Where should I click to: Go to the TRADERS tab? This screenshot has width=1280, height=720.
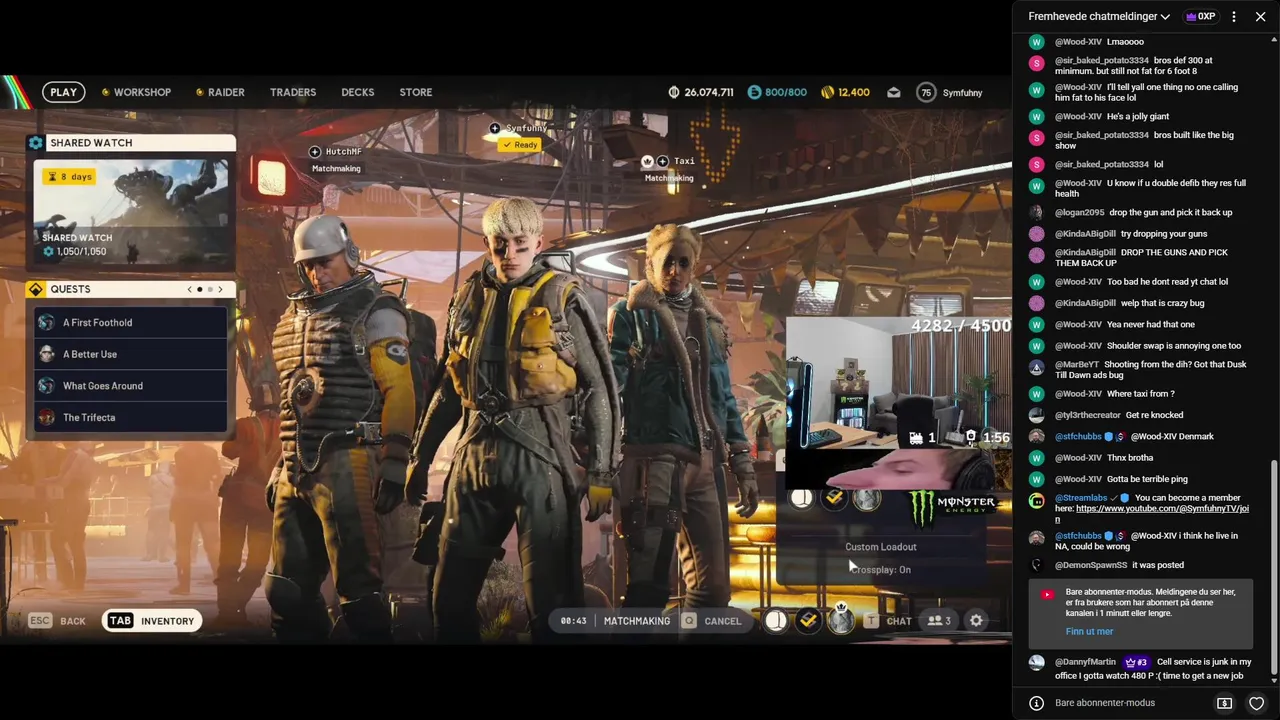(293, 92)
